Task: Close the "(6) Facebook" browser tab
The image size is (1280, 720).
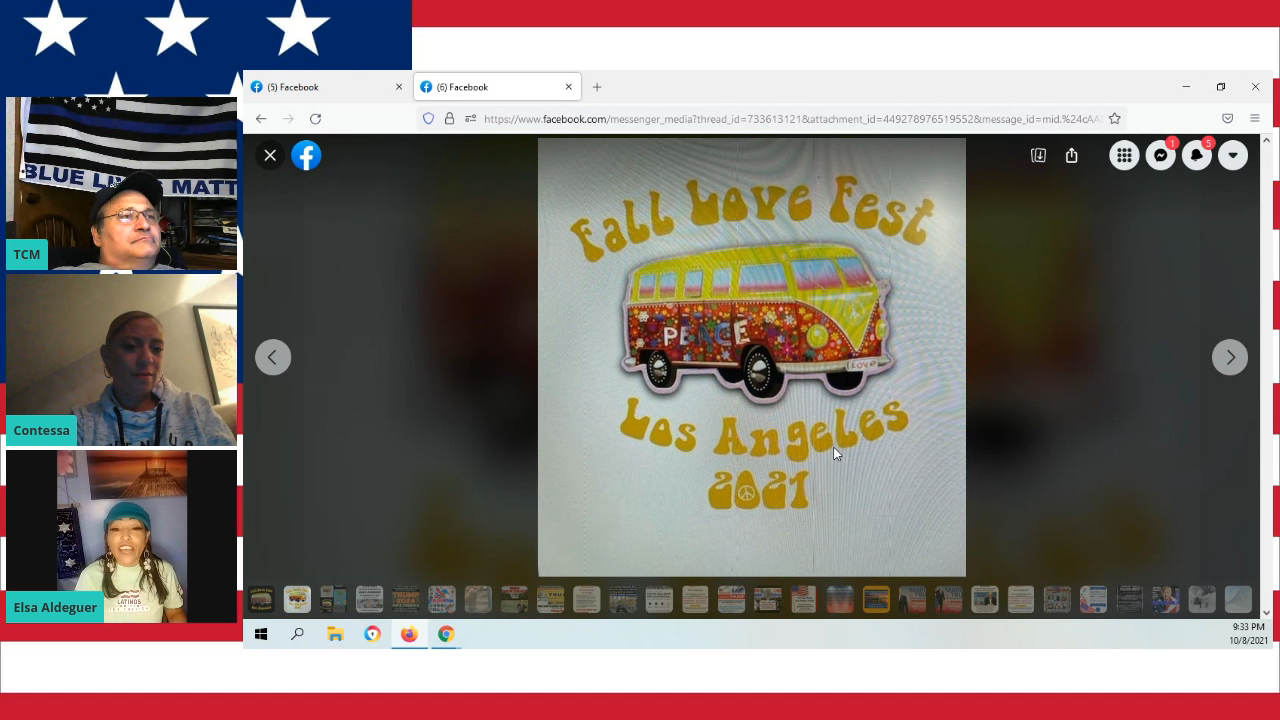Action: click(x=569, y=87)
